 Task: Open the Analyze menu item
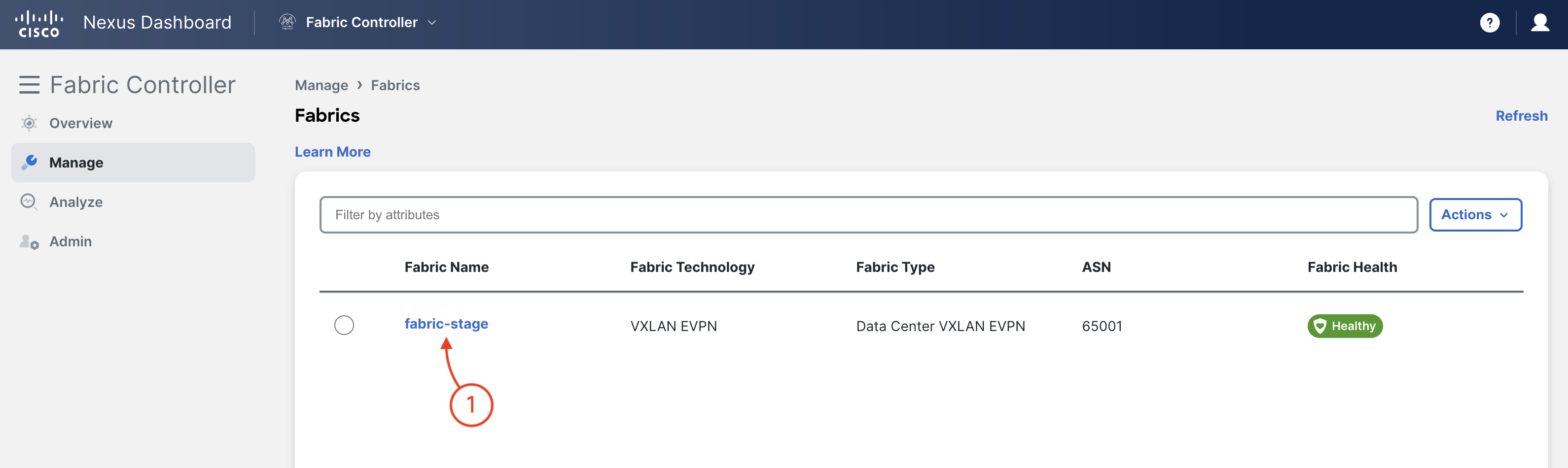click(75, 202)
